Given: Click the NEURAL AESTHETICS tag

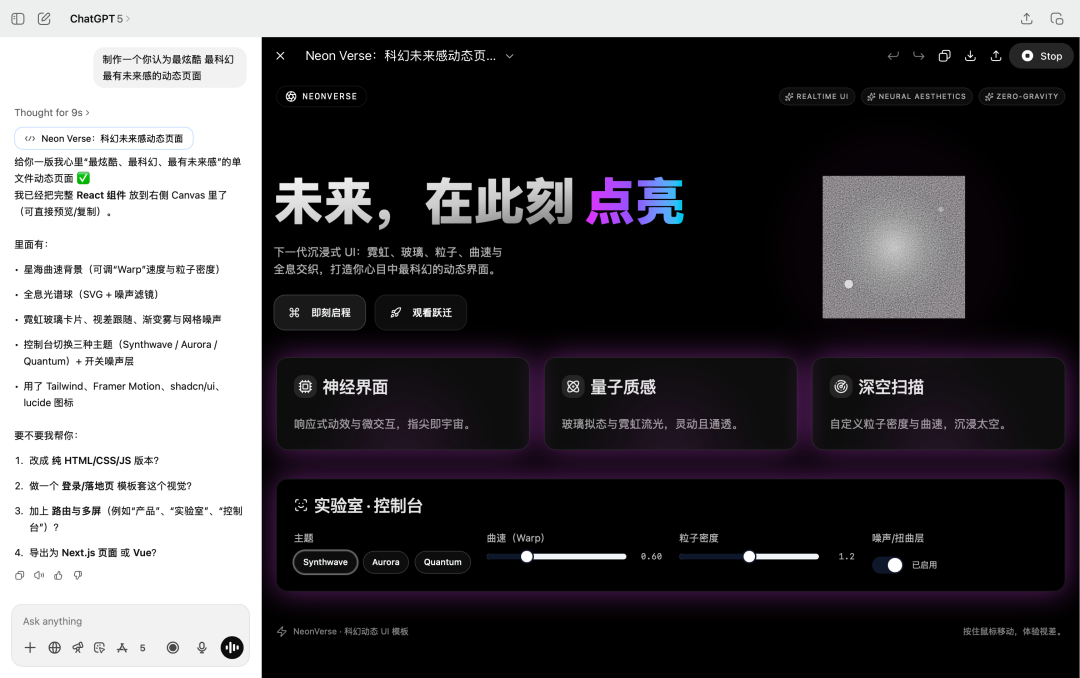Looking at the screenshot, I should coord(917,96).
